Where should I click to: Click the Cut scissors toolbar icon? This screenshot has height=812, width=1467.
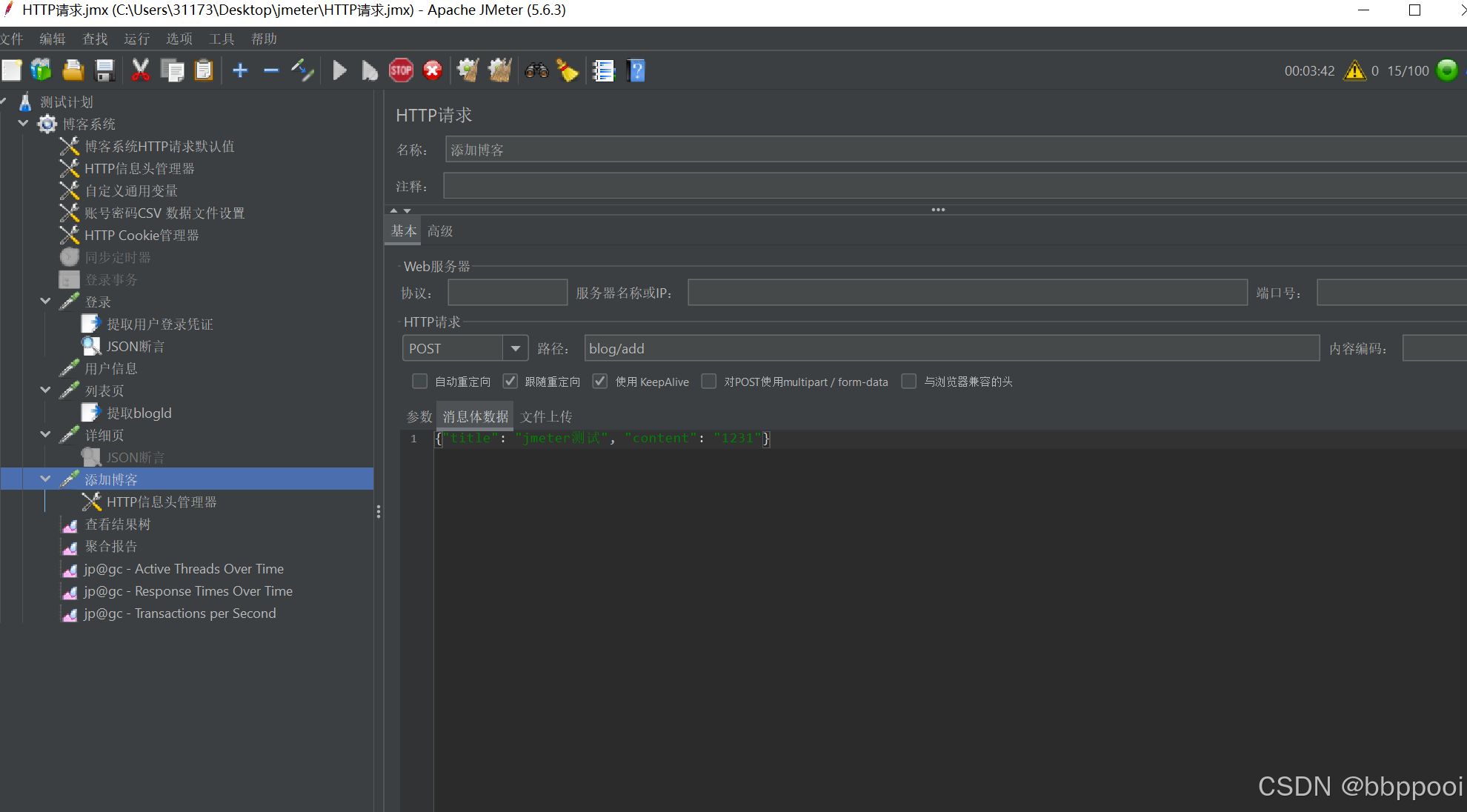click(x=140, y=71)
